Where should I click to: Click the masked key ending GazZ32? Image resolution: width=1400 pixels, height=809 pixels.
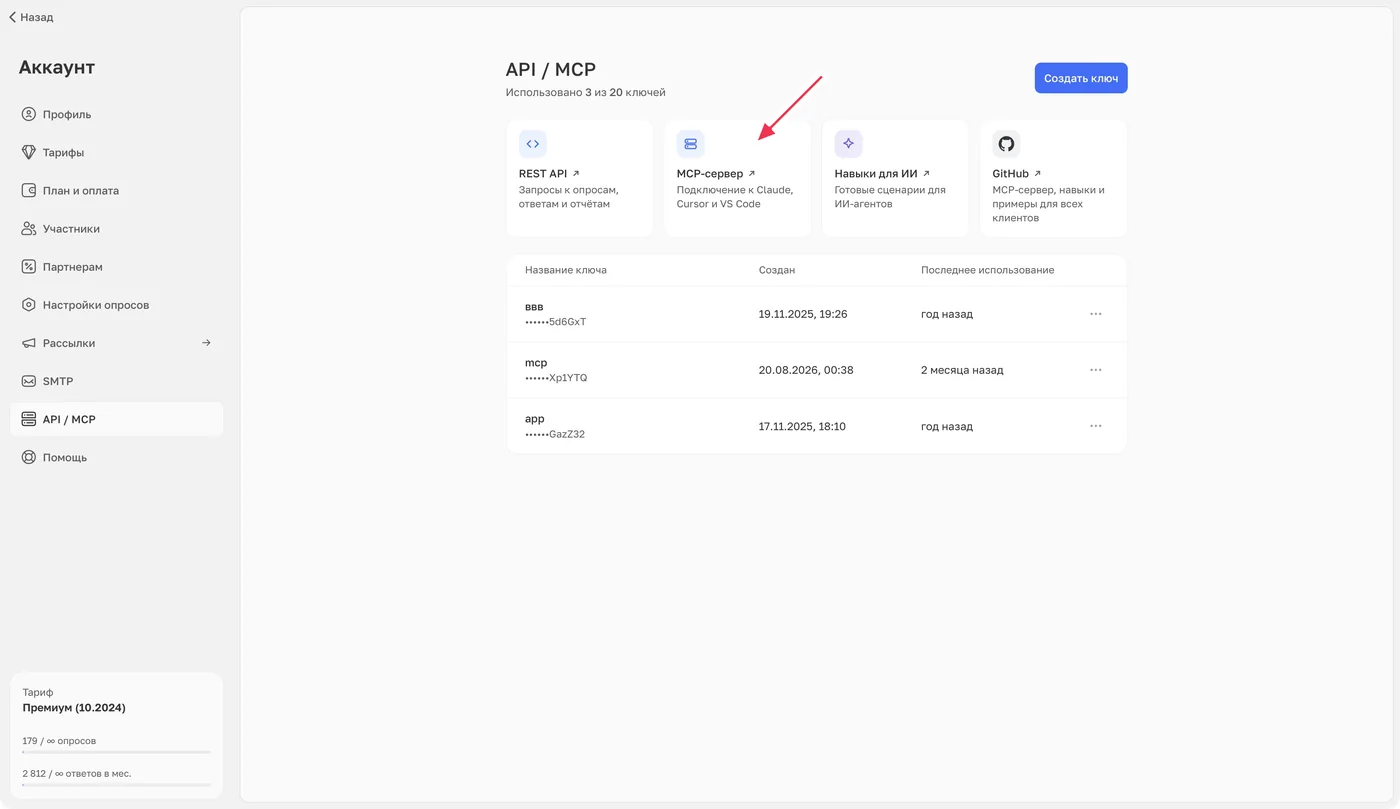pos(555,434)
